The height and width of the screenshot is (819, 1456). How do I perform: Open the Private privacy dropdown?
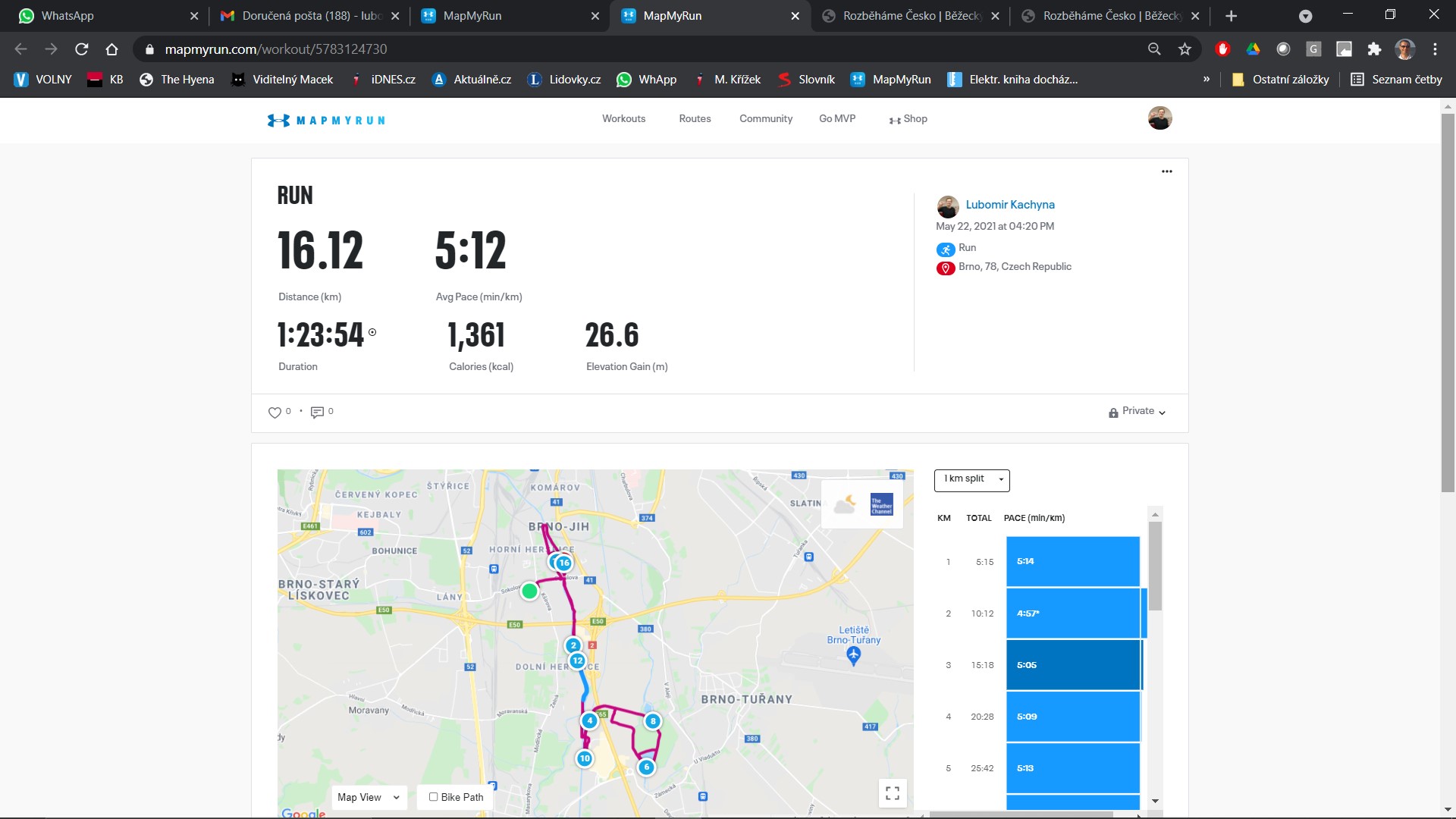[1137, 412]
